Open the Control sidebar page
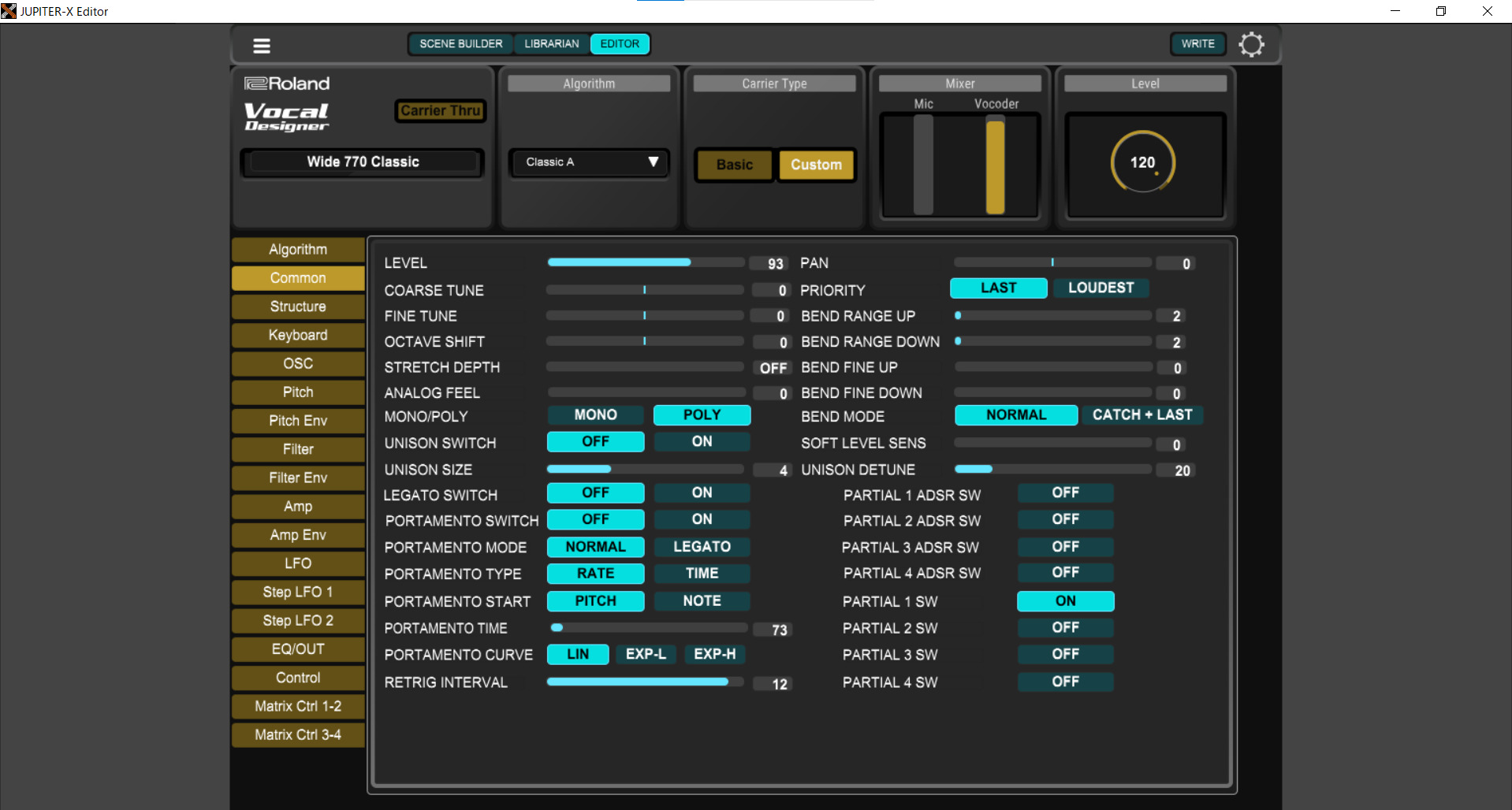 tap(298, 678)
